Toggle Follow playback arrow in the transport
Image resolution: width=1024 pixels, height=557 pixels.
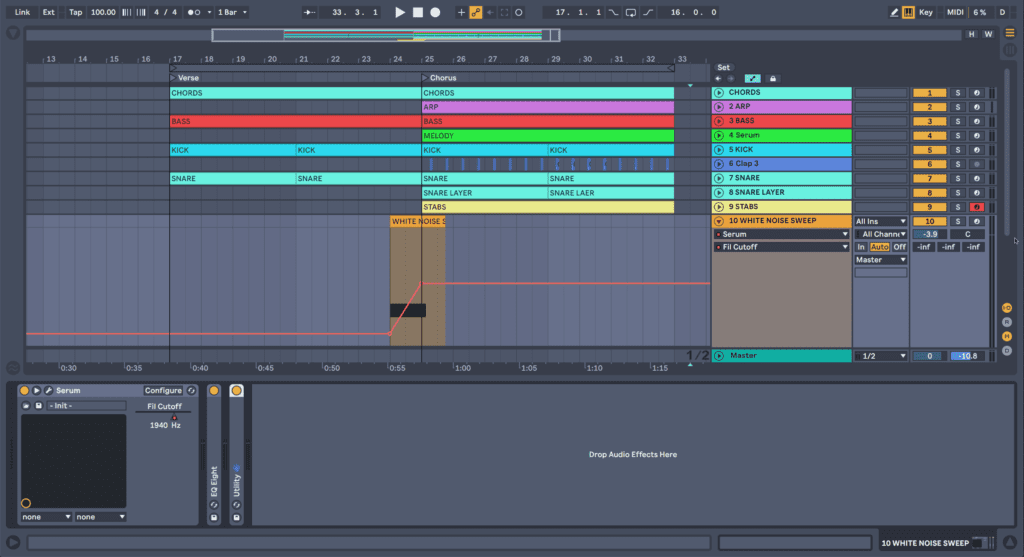(x=310, y=12)
